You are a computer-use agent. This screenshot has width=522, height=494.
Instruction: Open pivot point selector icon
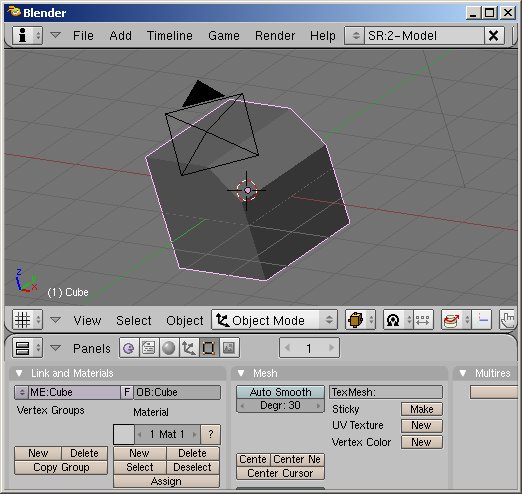pos(398,320)
